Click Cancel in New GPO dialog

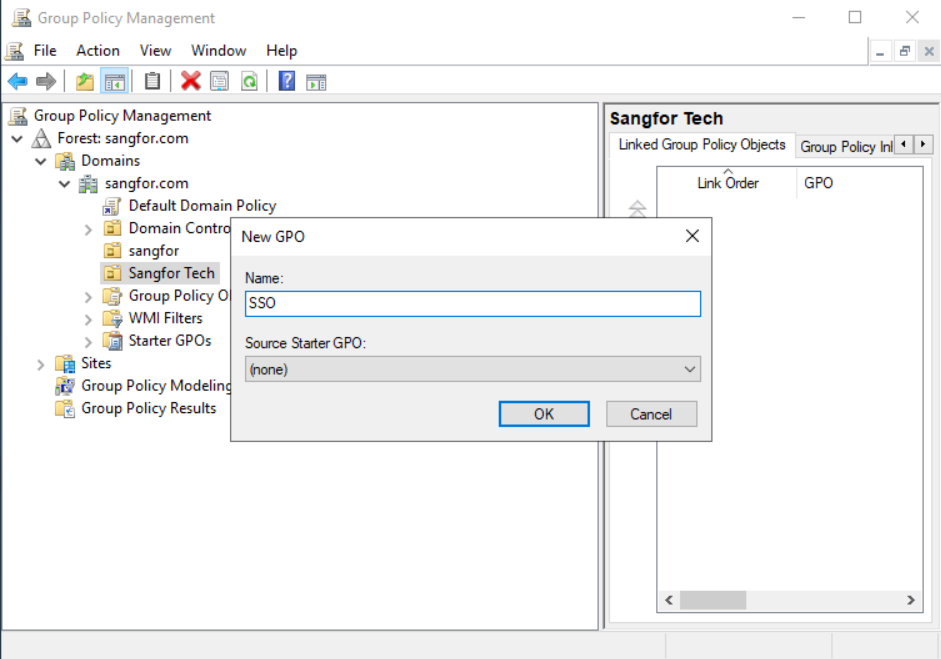click(650, 414)
